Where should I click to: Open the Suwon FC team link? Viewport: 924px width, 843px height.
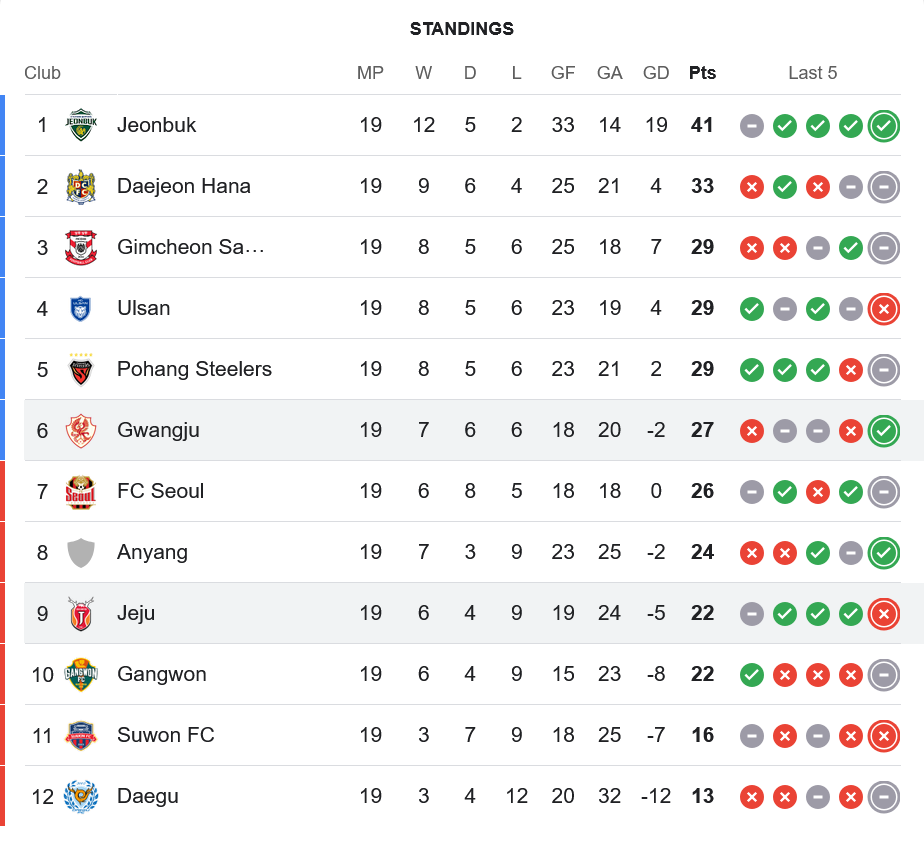click(x=165, y=735)
